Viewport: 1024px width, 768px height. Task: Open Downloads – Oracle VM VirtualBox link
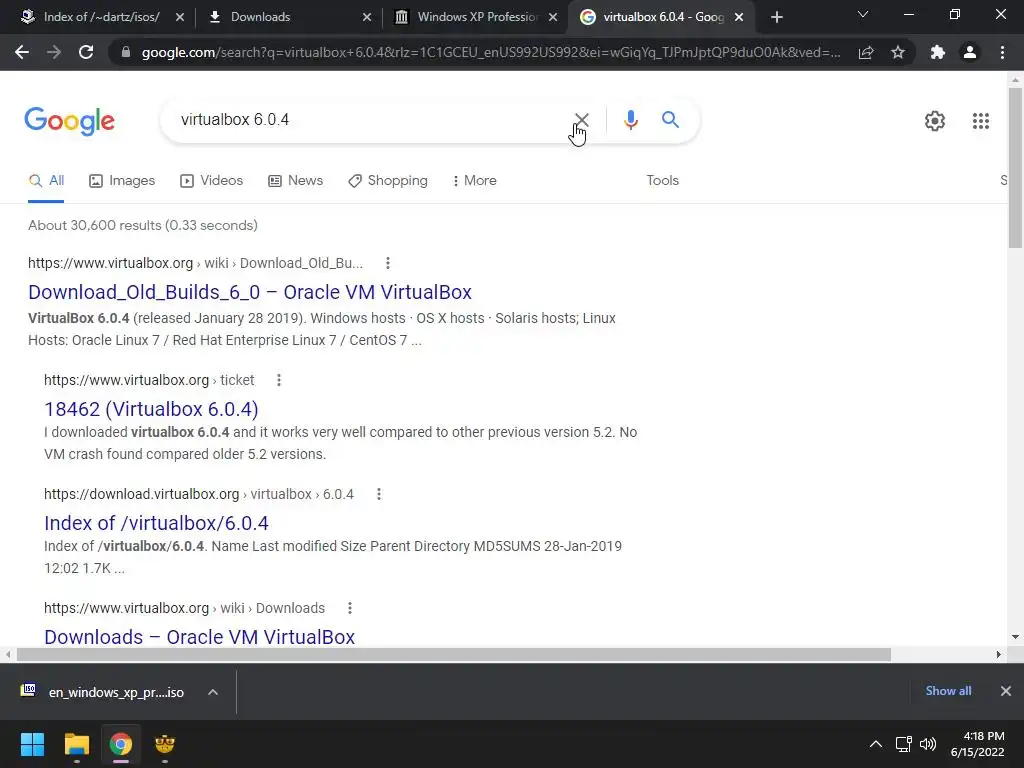199,637
